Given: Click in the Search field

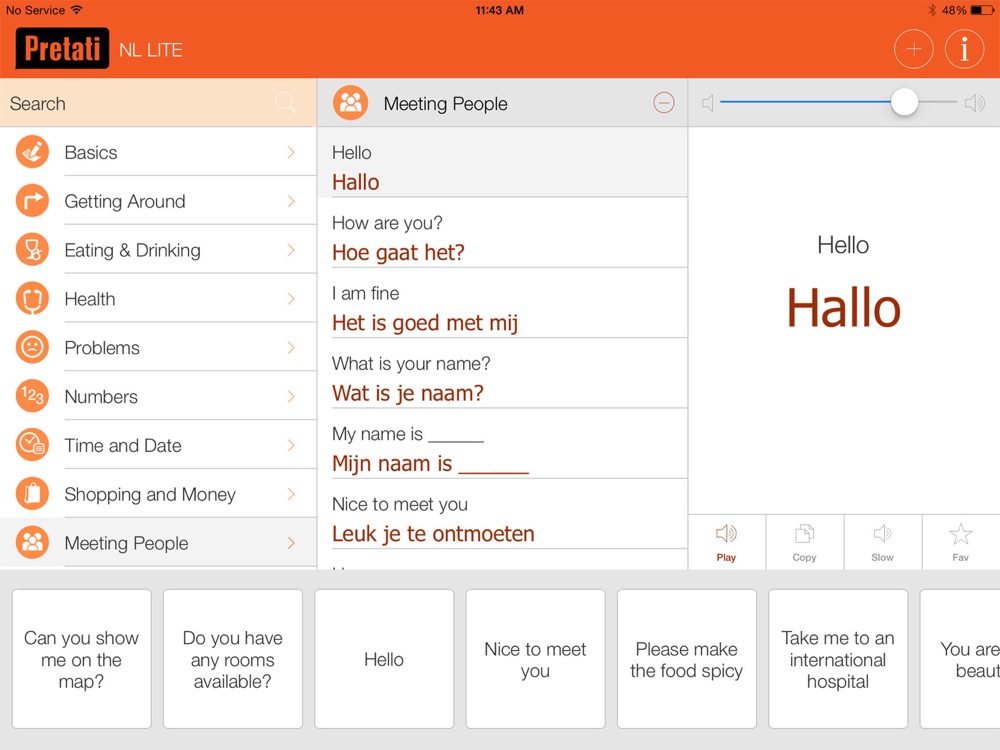Looking at the screenshot, I should (x=158, y=103).
